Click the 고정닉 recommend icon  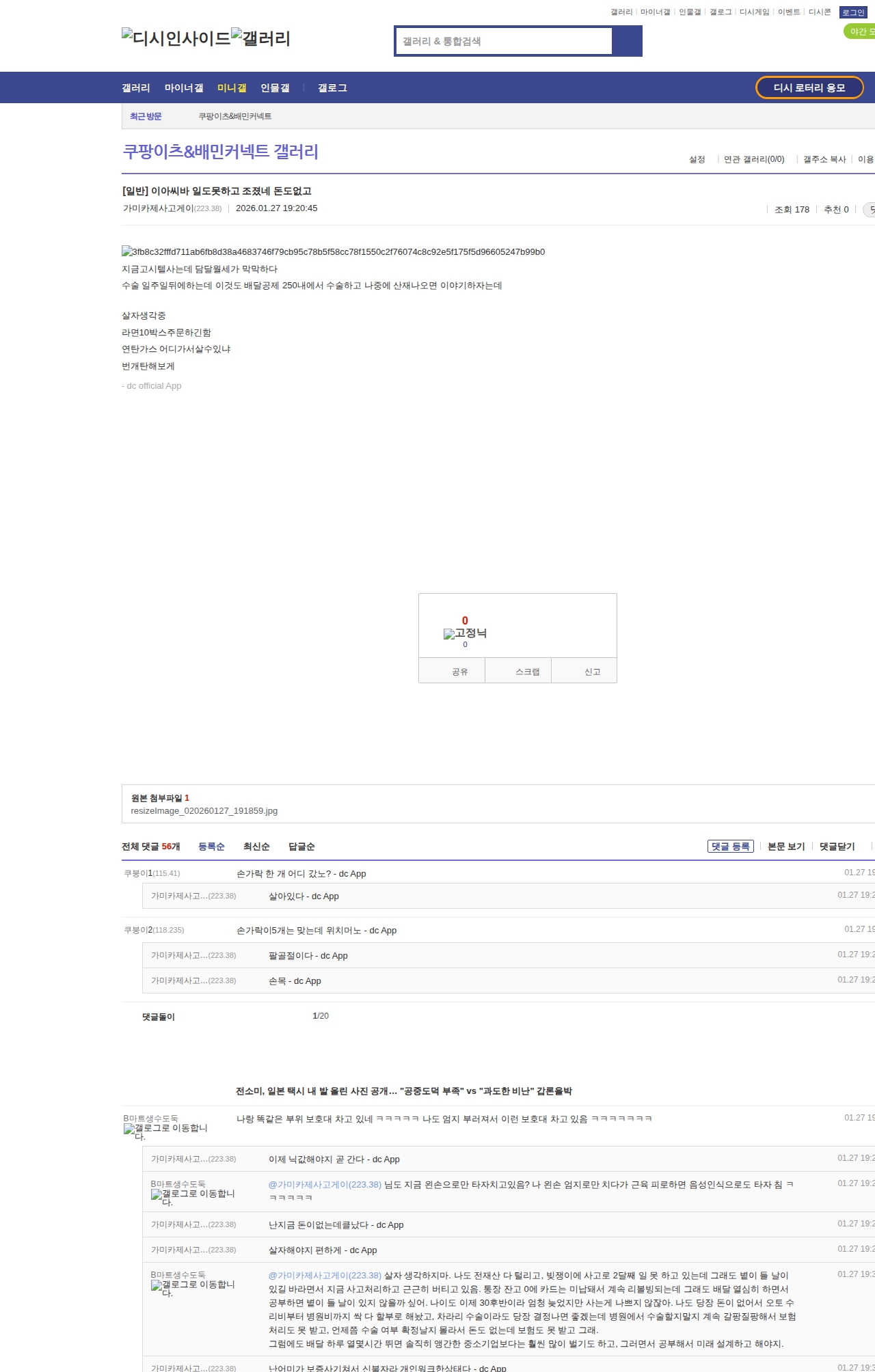465,633
